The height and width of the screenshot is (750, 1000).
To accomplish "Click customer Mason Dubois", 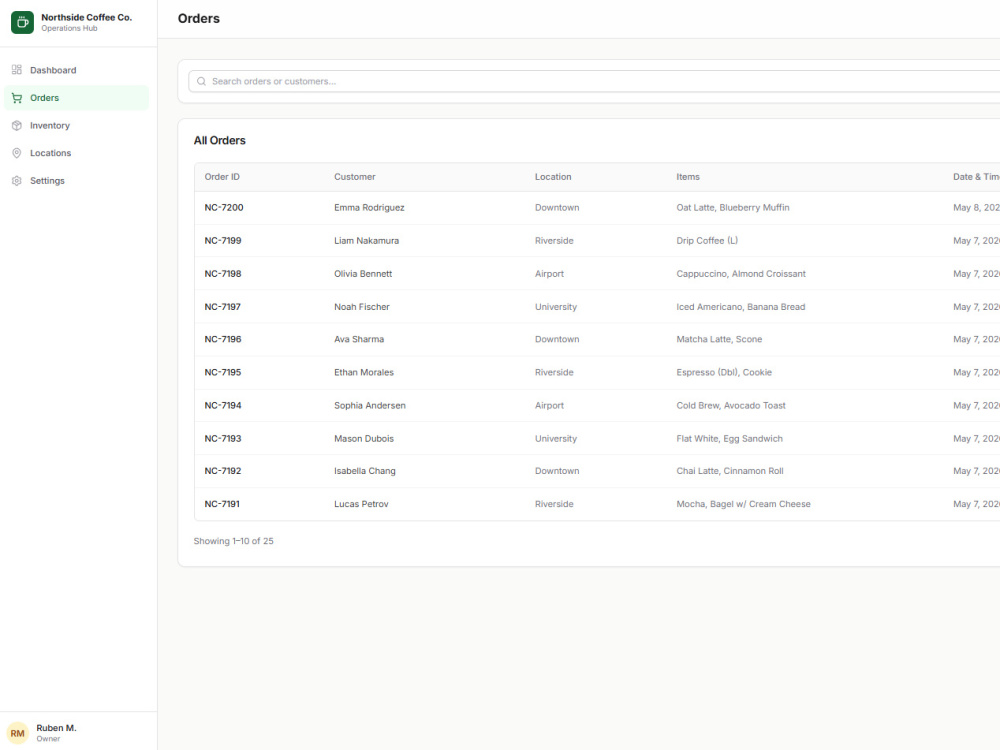I will (x=364, y=439).
